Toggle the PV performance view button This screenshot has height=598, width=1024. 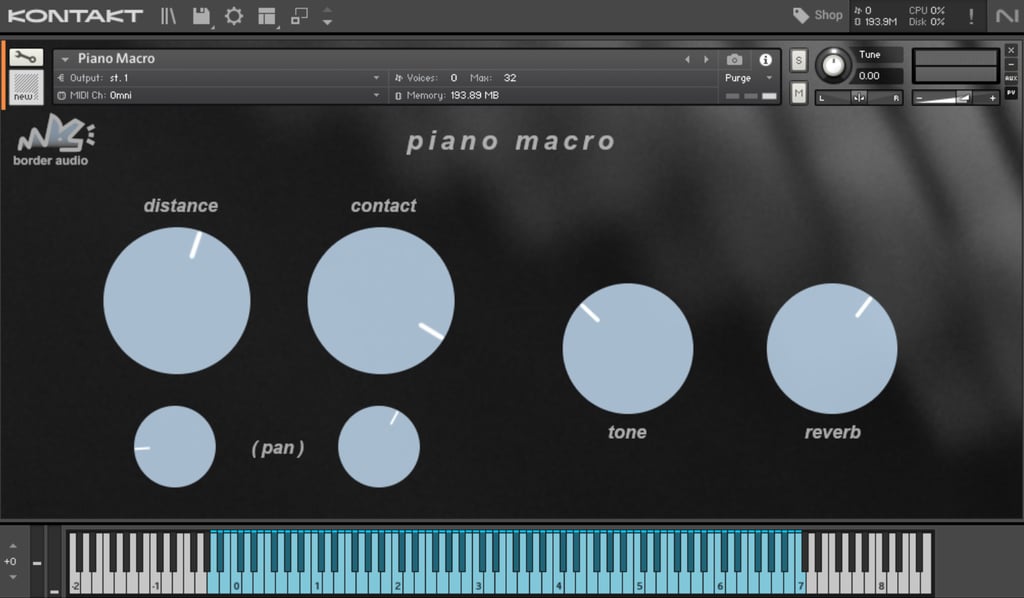(x=1011, y=93)
